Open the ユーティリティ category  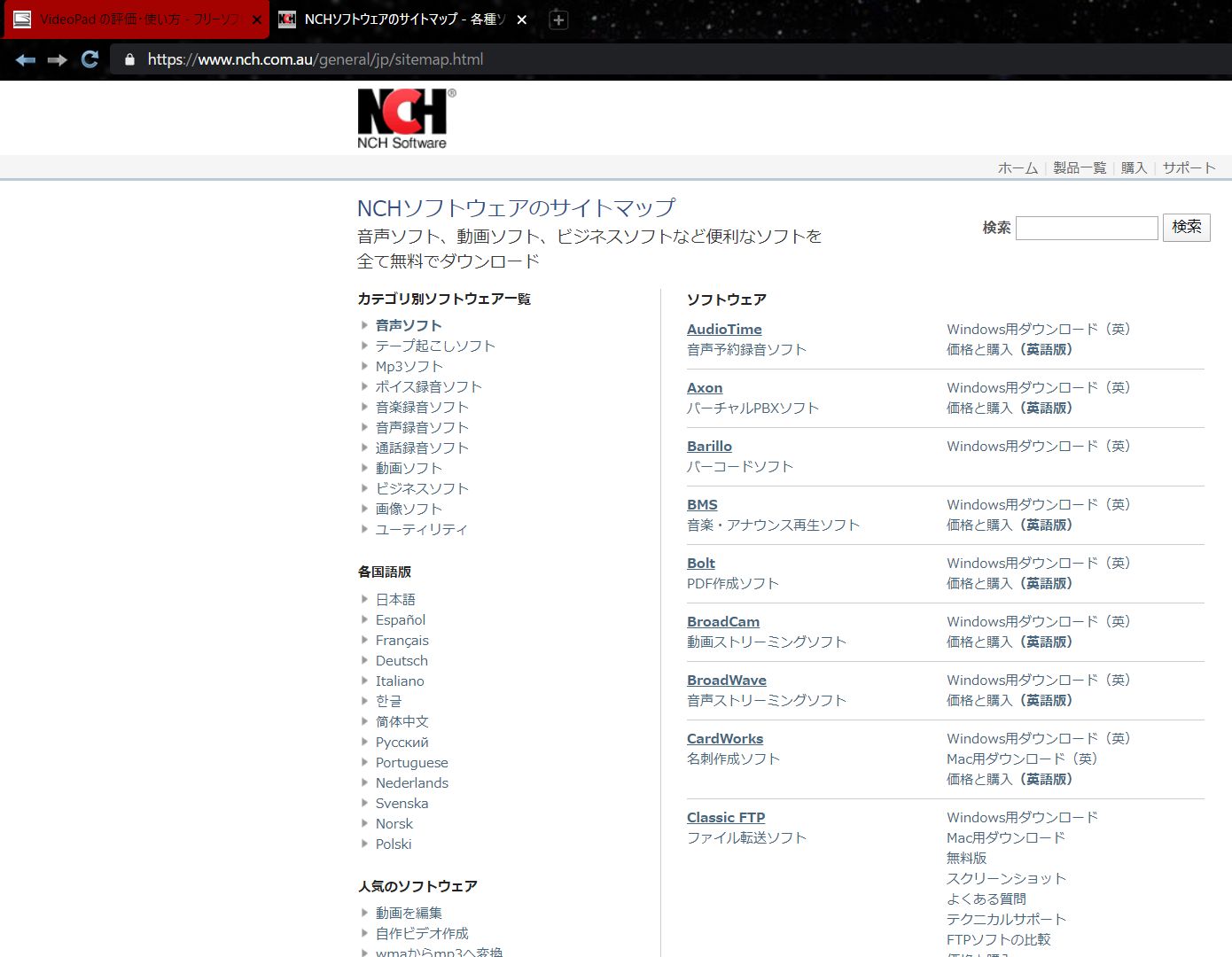421,529
